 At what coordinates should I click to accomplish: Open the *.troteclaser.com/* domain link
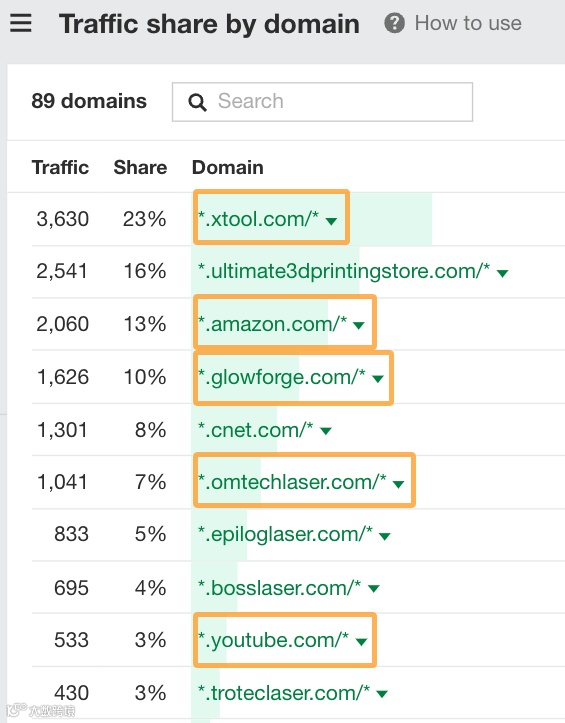[x=284, y=693]
